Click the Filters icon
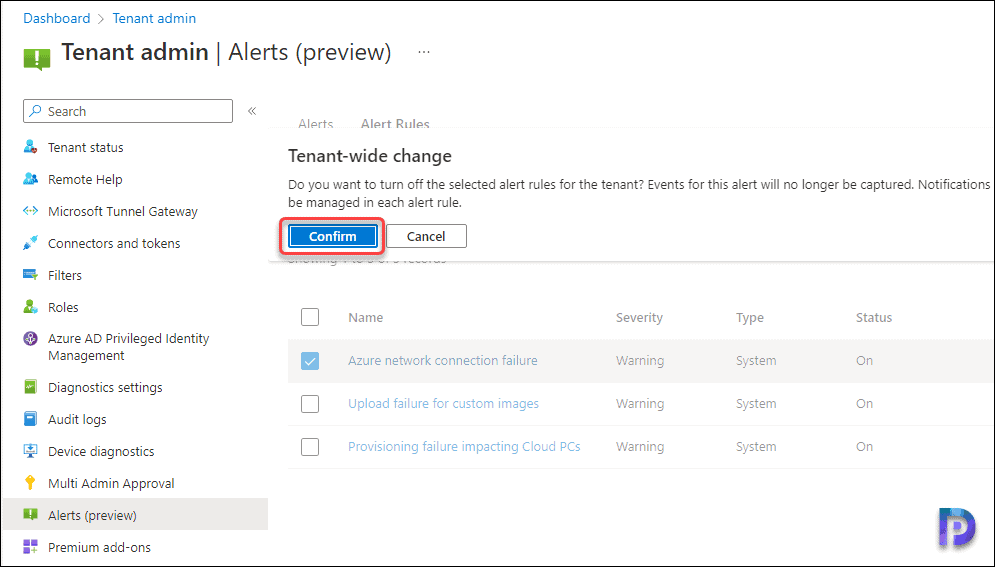 (30, 275)
